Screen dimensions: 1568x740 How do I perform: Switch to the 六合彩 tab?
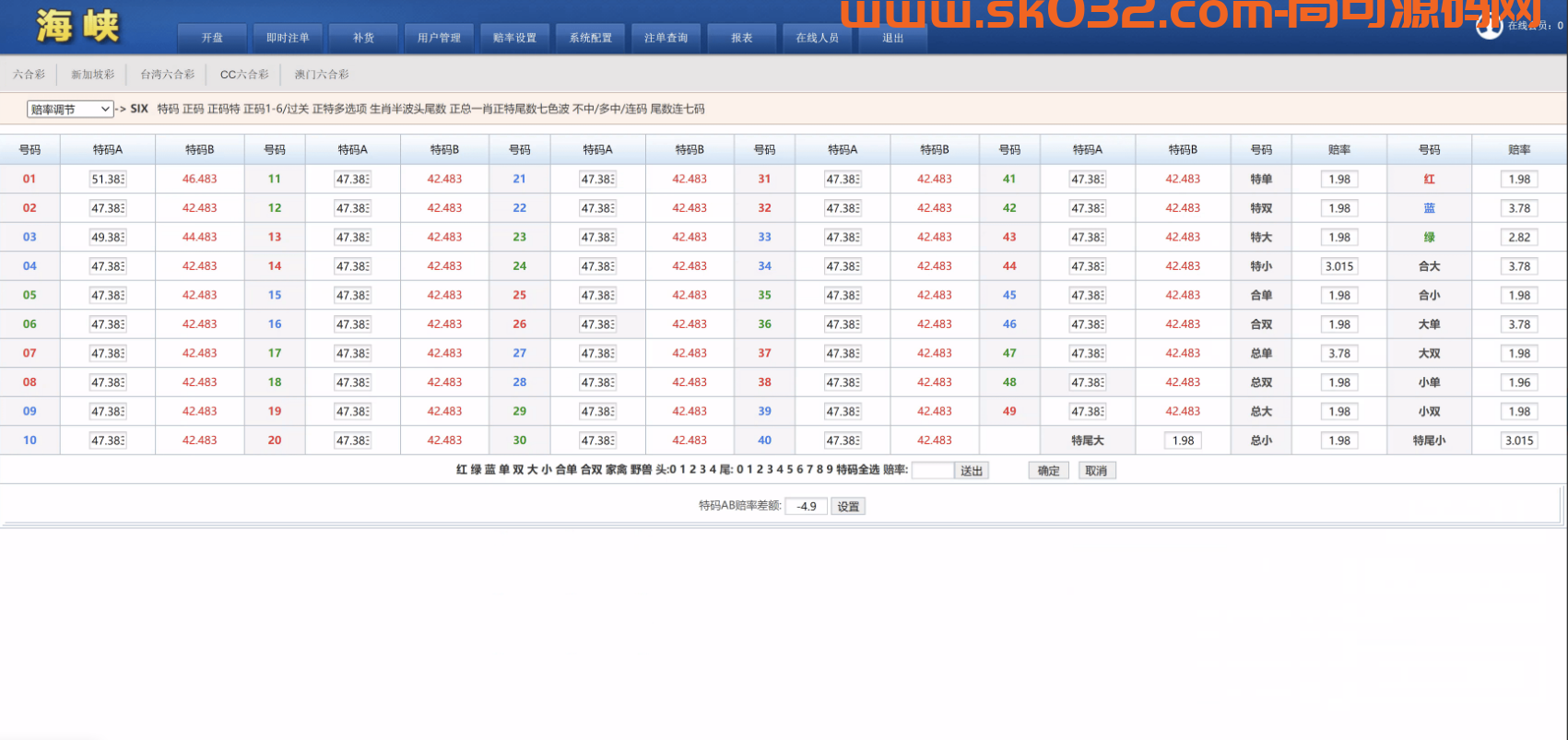(x=29, y=75)
